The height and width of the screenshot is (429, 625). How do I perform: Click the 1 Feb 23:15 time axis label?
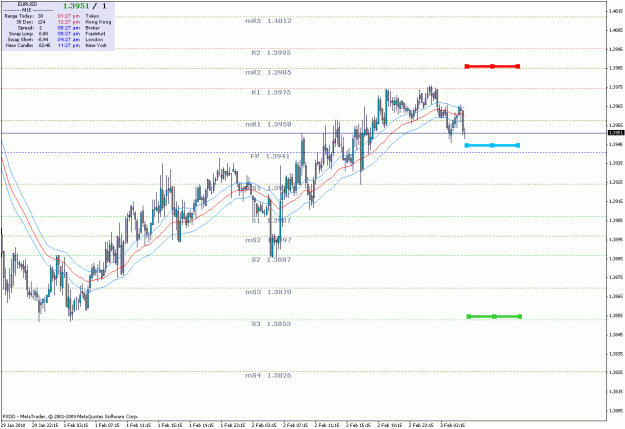point(233,425)
